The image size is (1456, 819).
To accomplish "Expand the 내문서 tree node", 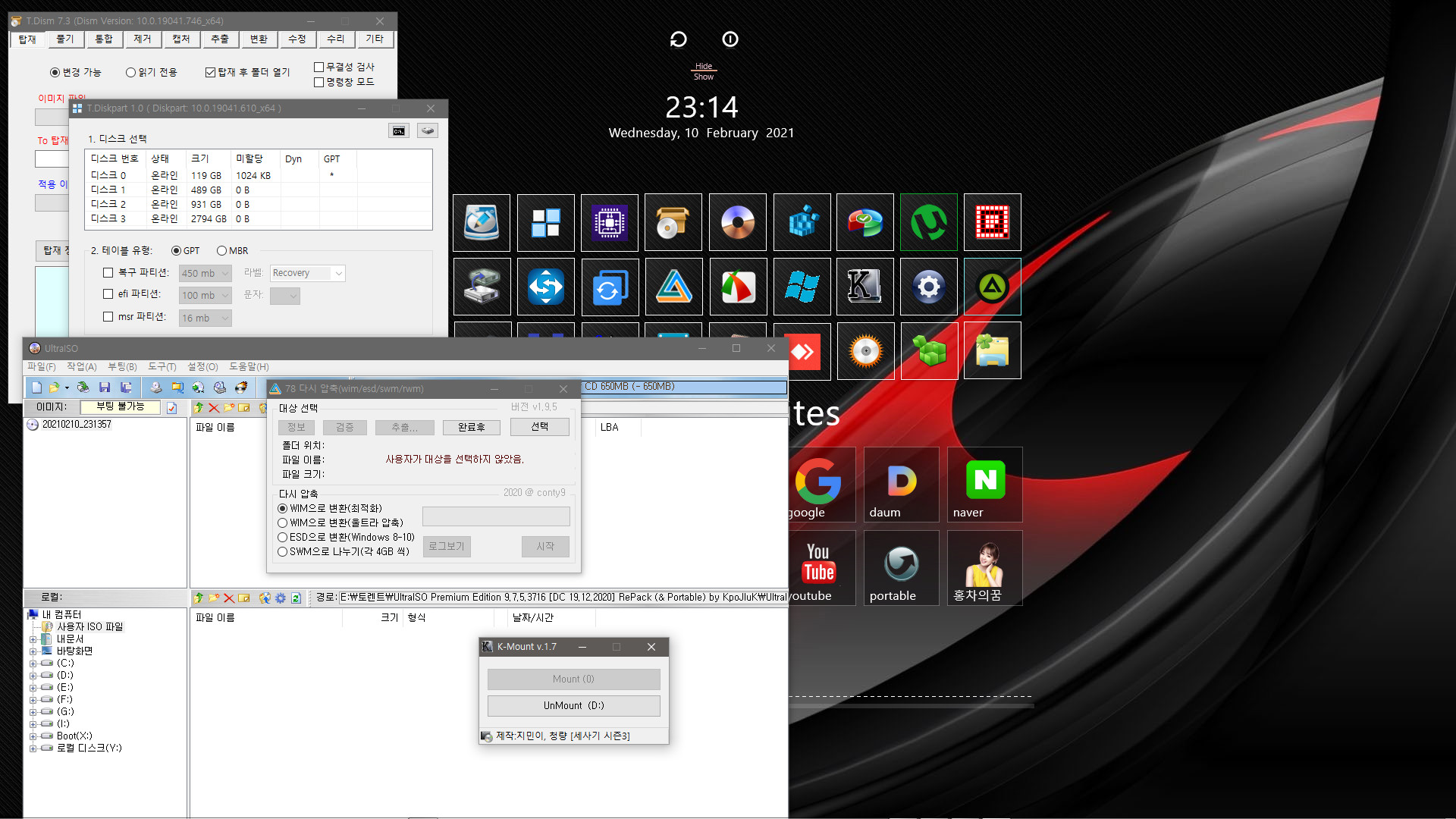I will click(x=33, y=639).
